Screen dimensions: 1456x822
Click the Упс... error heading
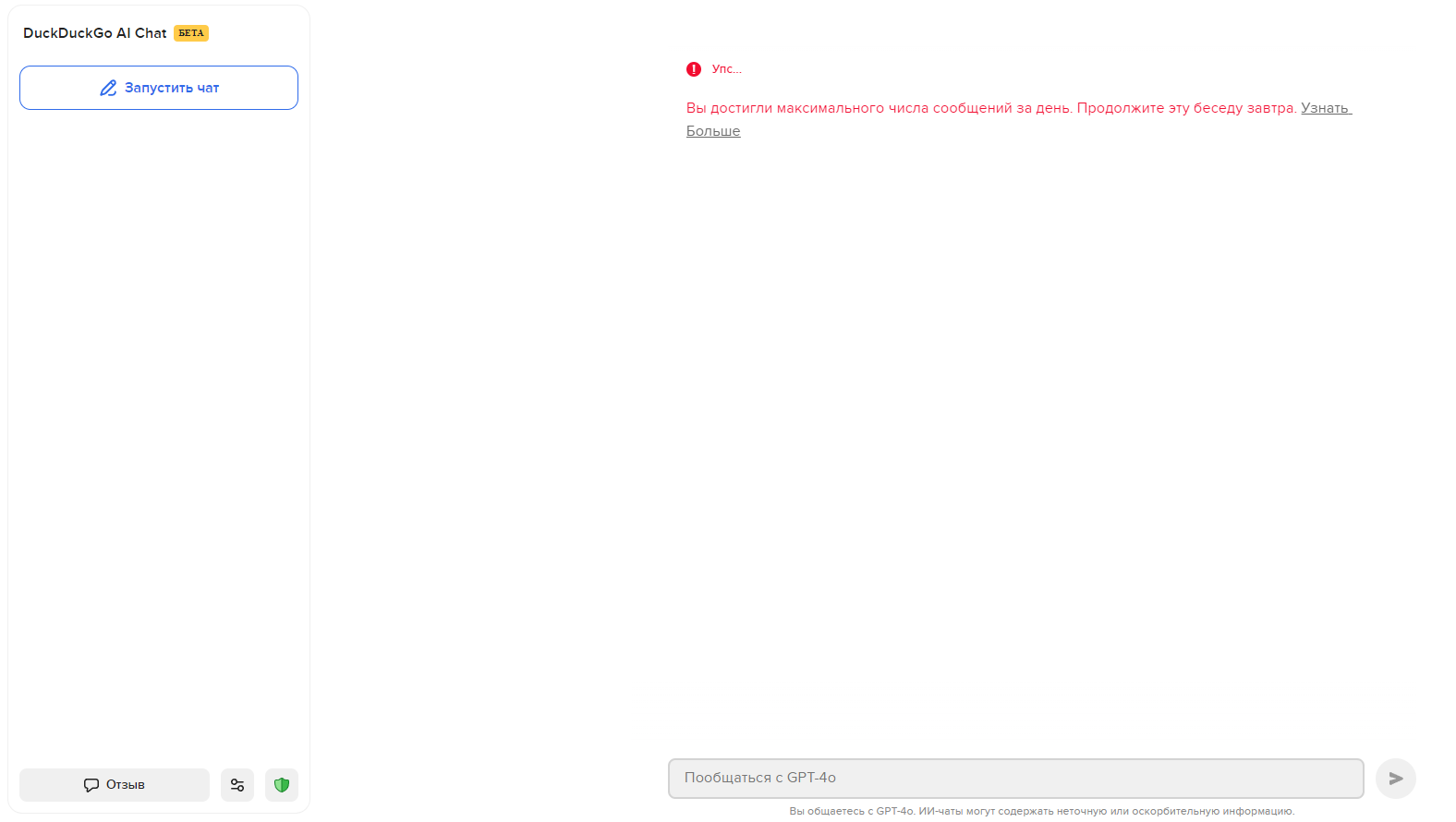tap(727, 69)
